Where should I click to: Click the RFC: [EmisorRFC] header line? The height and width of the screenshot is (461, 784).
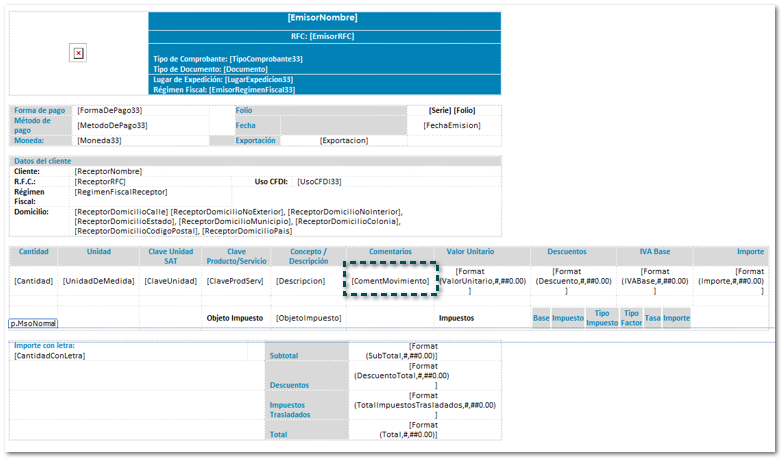pos(322,37)
